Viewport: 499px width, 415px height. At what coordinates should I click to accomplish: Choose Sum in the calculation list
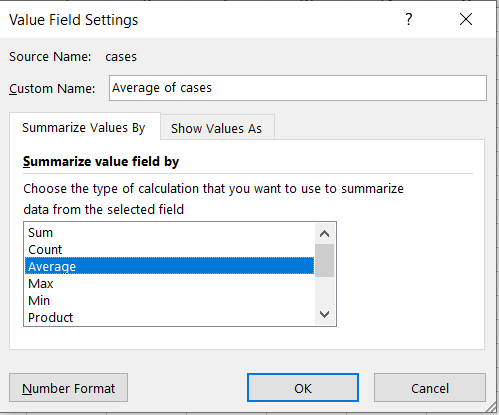pos(169,232)
